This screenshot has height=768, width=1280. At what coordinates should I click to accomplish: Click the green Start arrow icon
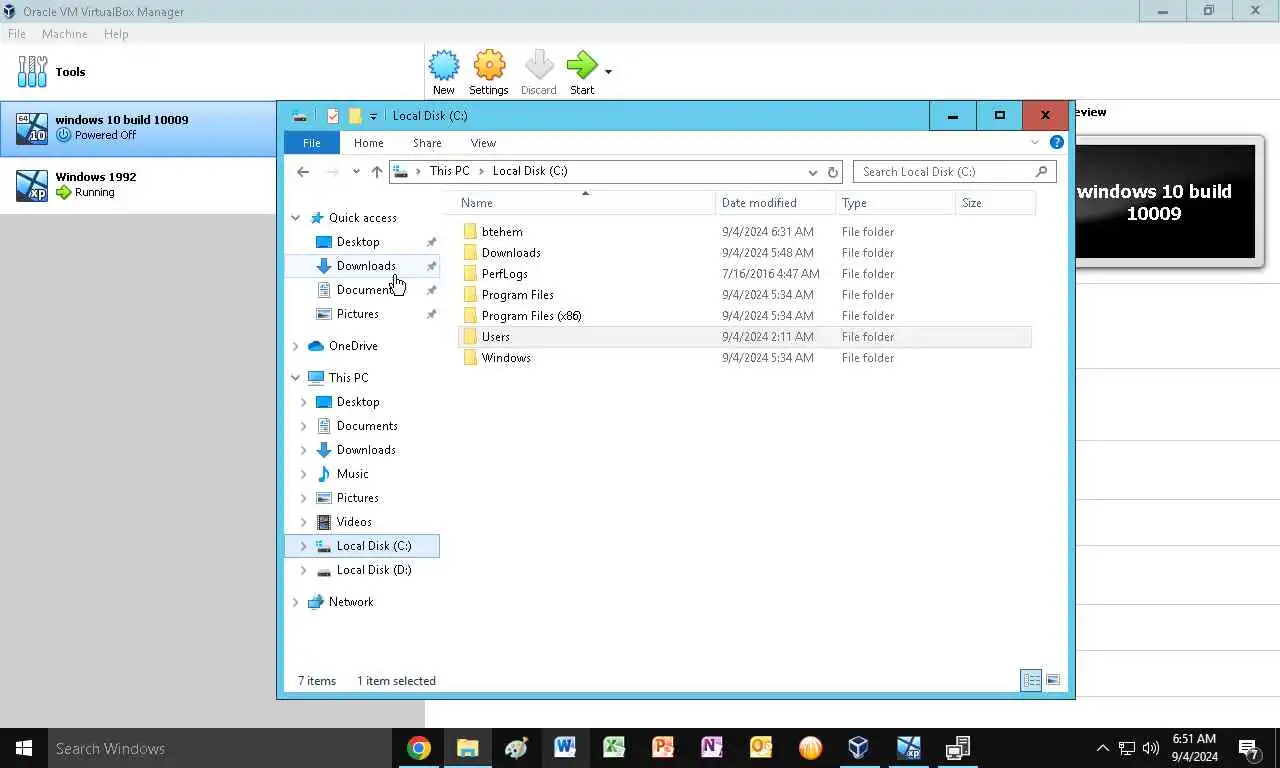(581, 66)
